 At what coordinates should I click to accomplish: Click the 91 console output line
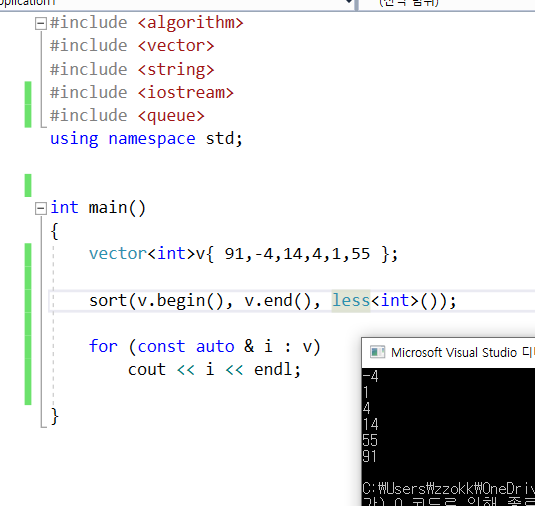[370, 456]
